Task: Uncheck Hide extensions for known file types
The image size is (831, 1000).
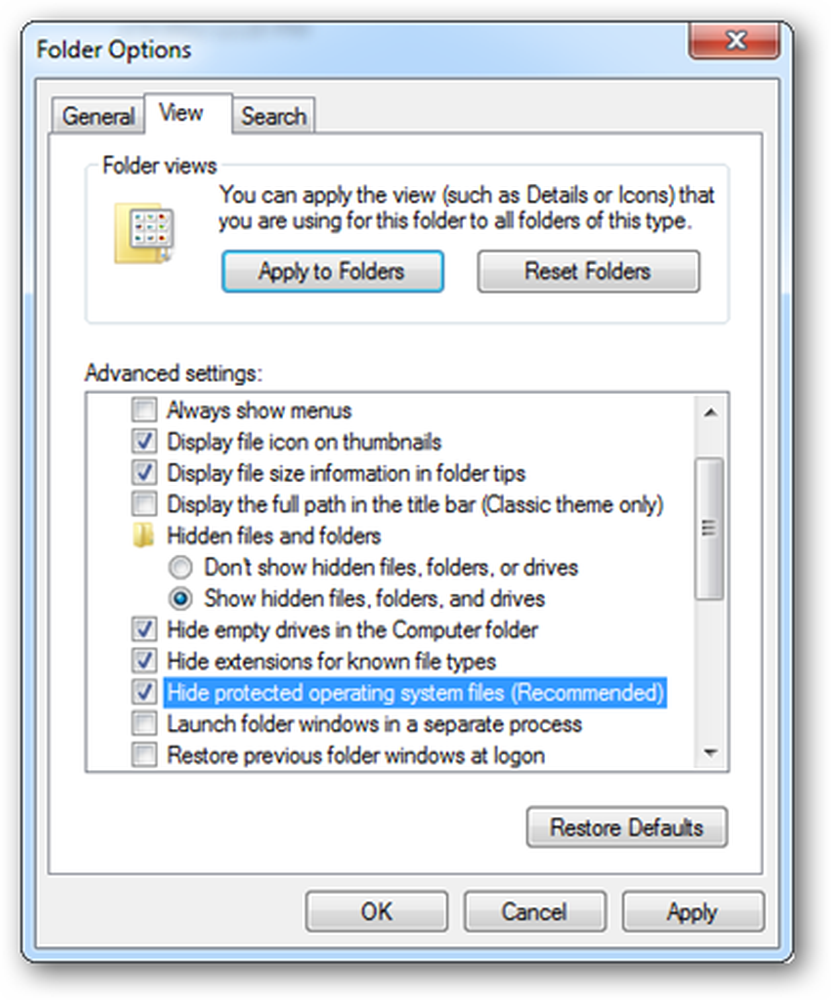Action: click(x=144, y=661)
